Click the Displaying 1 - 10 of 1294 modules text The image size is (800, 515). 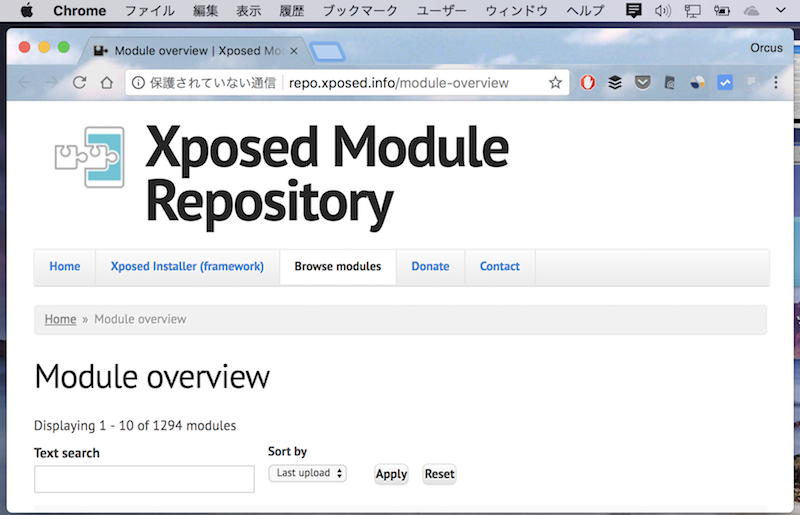(x=135, y=426)
